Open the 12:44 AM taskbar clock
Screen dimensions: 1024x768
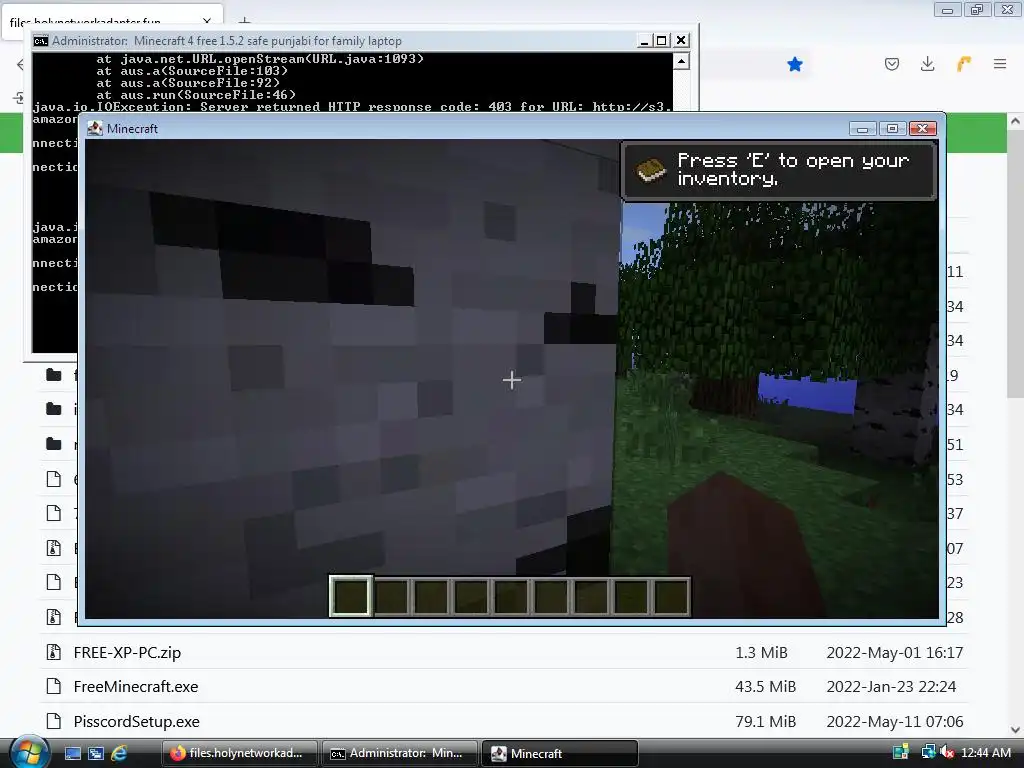coord(986,753)
